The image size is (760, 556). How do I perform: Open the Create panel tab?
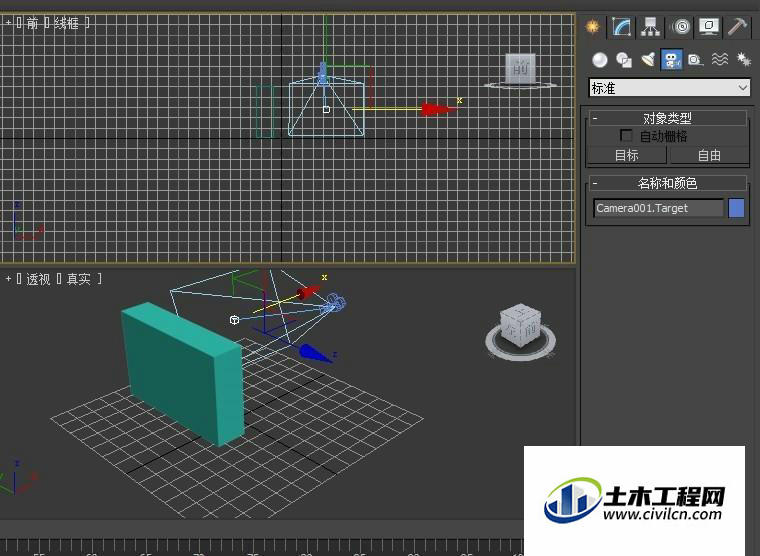click(592, 26)
